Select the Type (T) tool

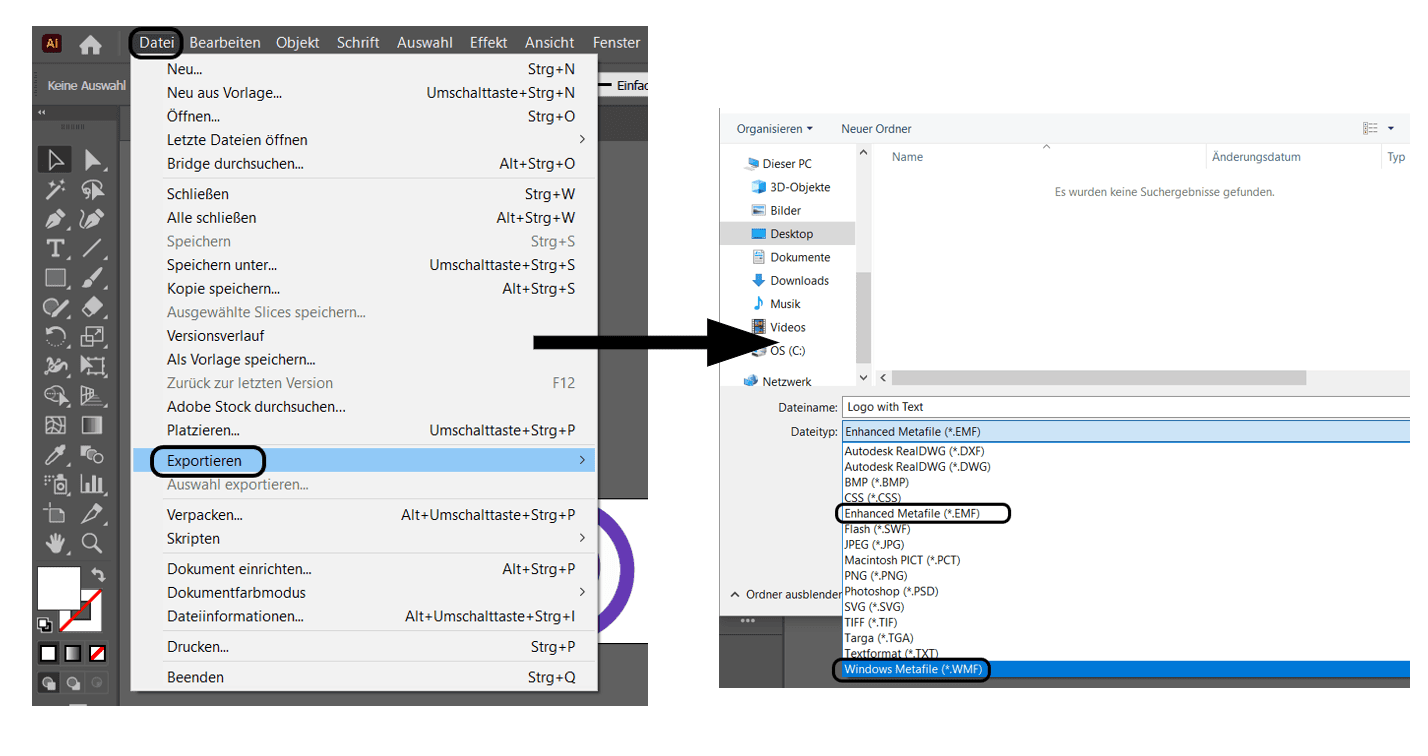(x=56, y=248)
